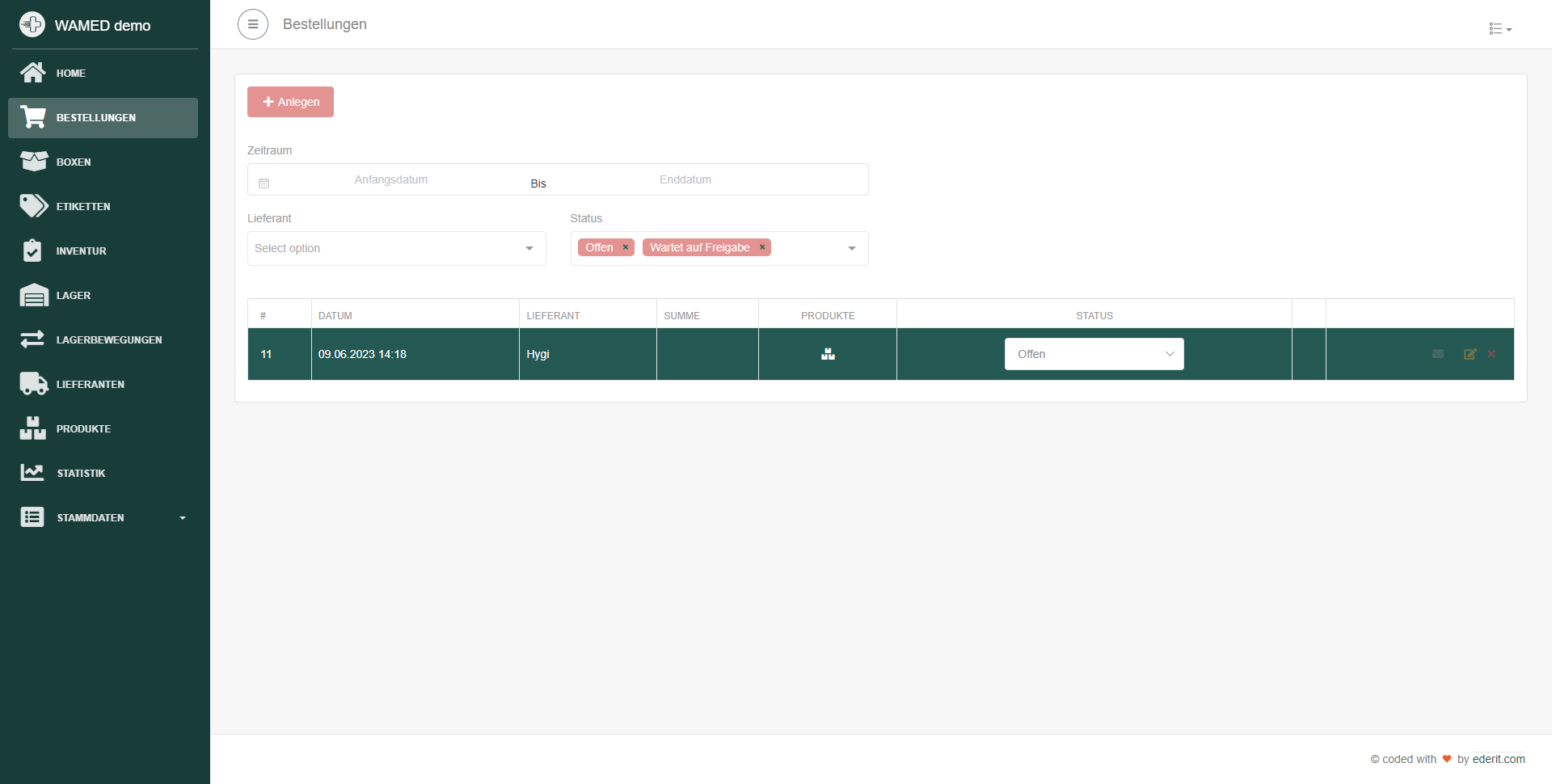Click the edit pencil icon for order 11
The height and width of the screenshot is (784, 1552).
[x=1470, y=354]
